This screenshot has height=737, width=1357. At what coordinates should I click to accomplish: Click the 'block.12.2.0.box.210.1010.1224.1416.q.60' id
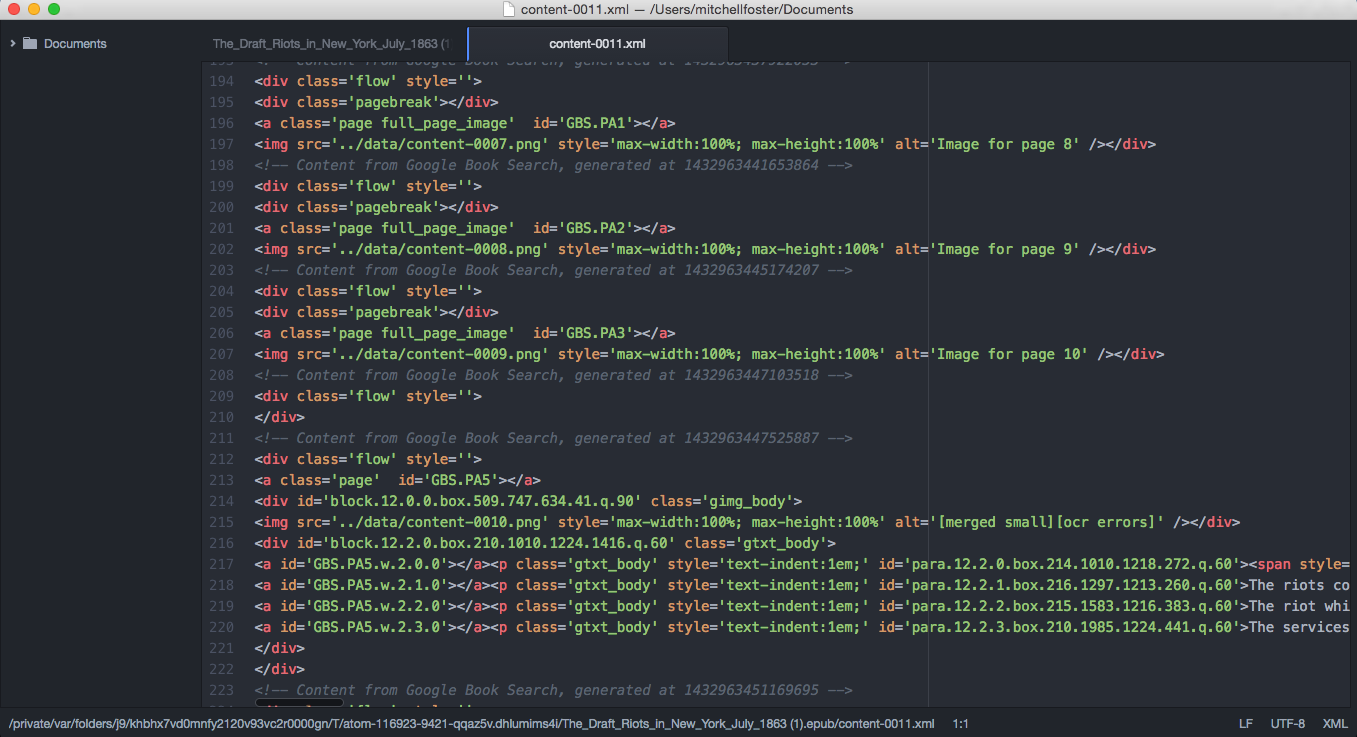pos(499,543)
